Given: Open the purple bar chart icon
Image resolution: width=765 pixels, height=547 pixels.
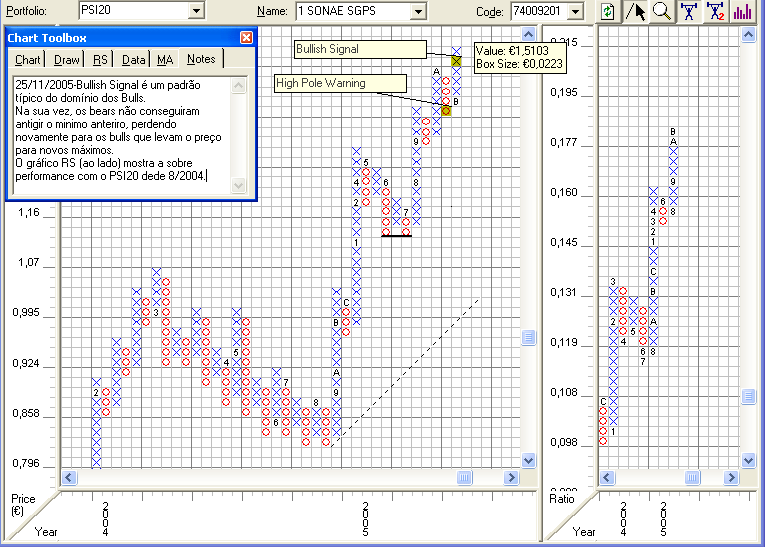Looking at the screenshot, I should [x=742, y=12].
